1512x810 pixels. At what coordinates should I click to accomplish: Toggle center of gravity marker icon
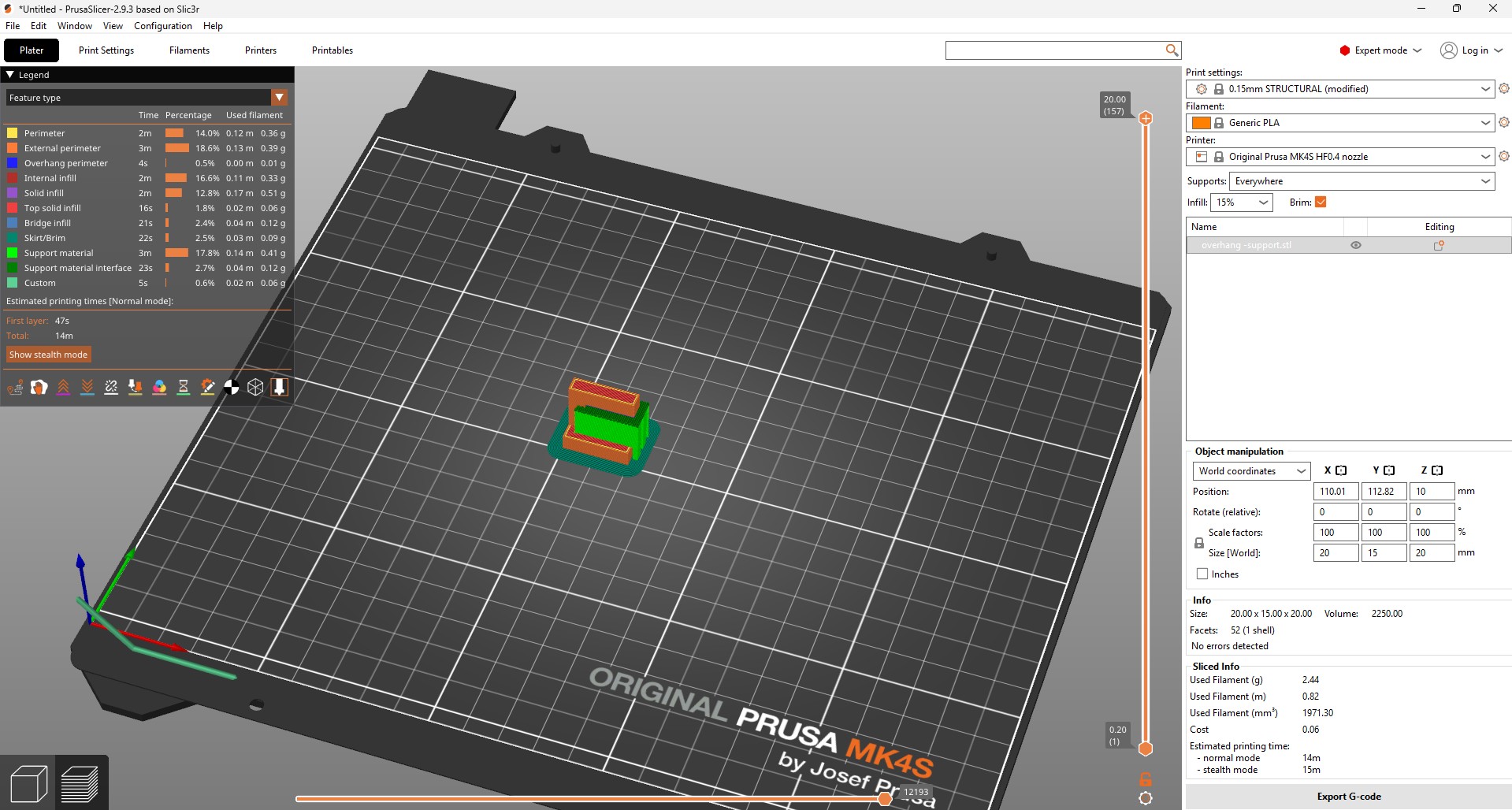click(232, 387)
